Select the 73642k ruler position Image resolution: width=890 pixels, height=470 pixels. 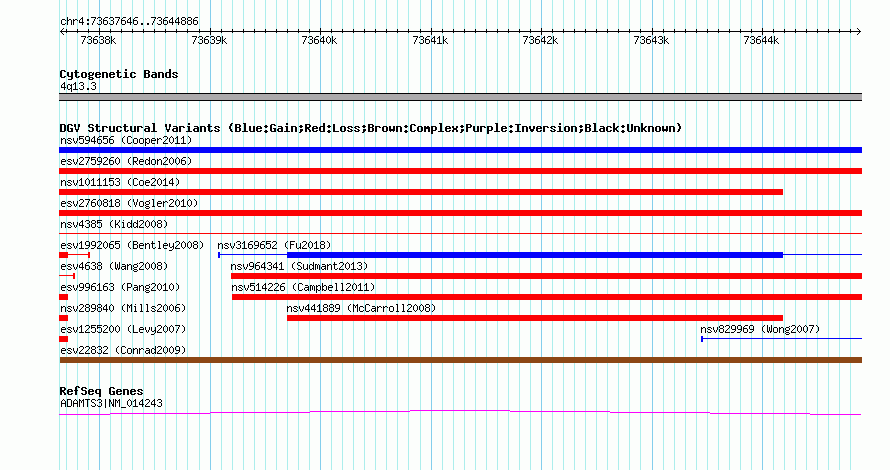pos(540,40)
